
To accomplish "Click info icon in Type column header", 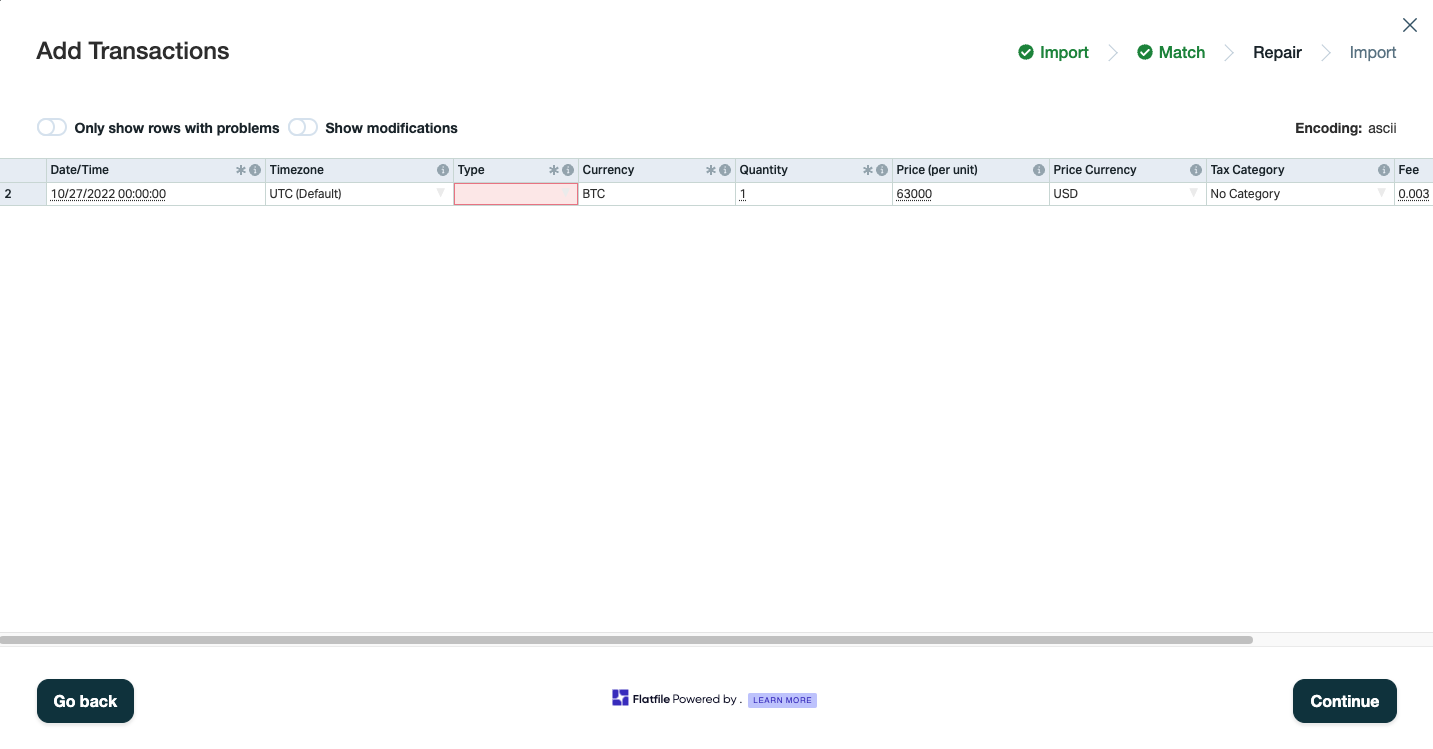I will (x=568, y=170).
